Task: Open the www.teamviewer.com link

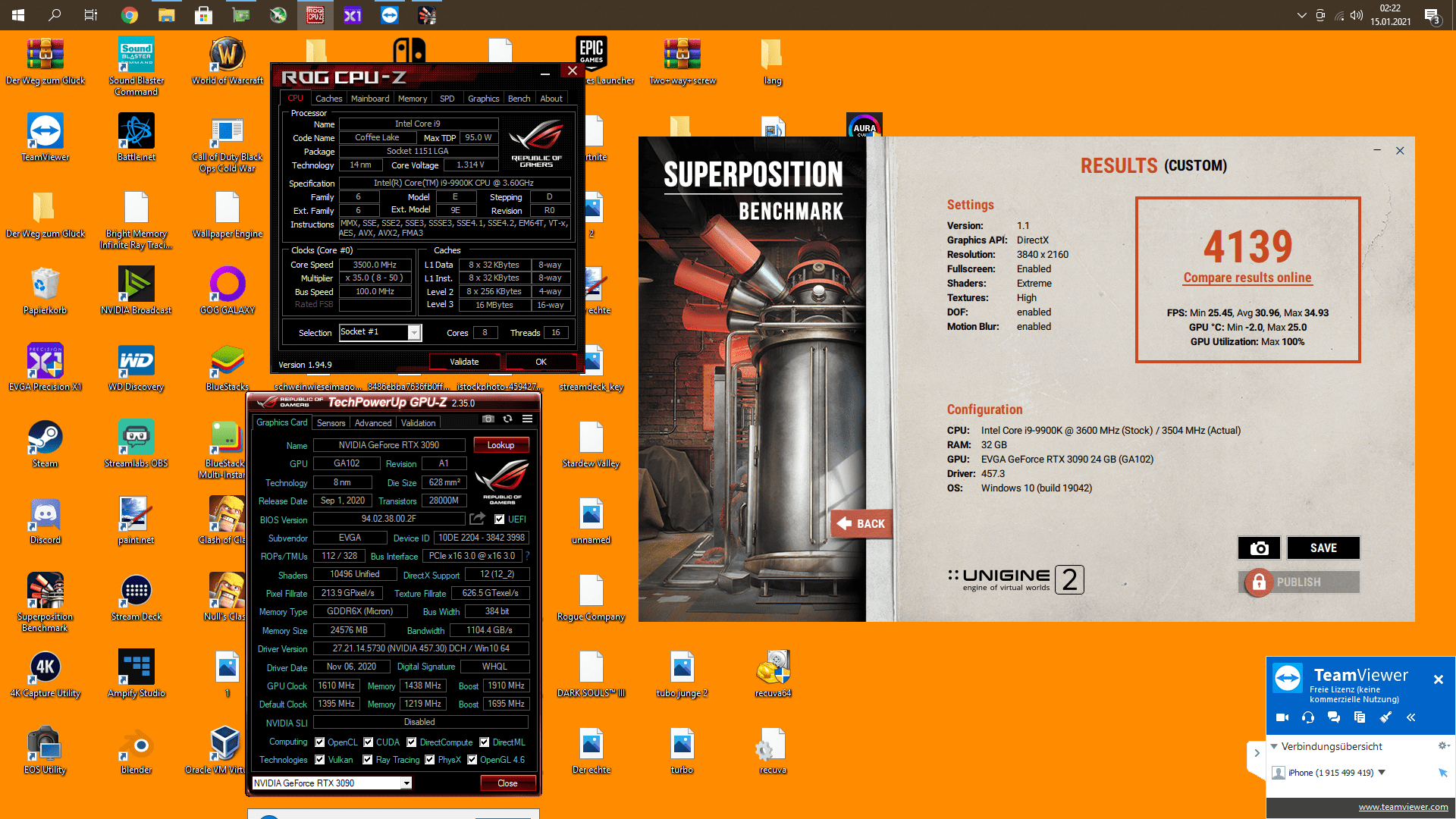Action: (1403, 807)
